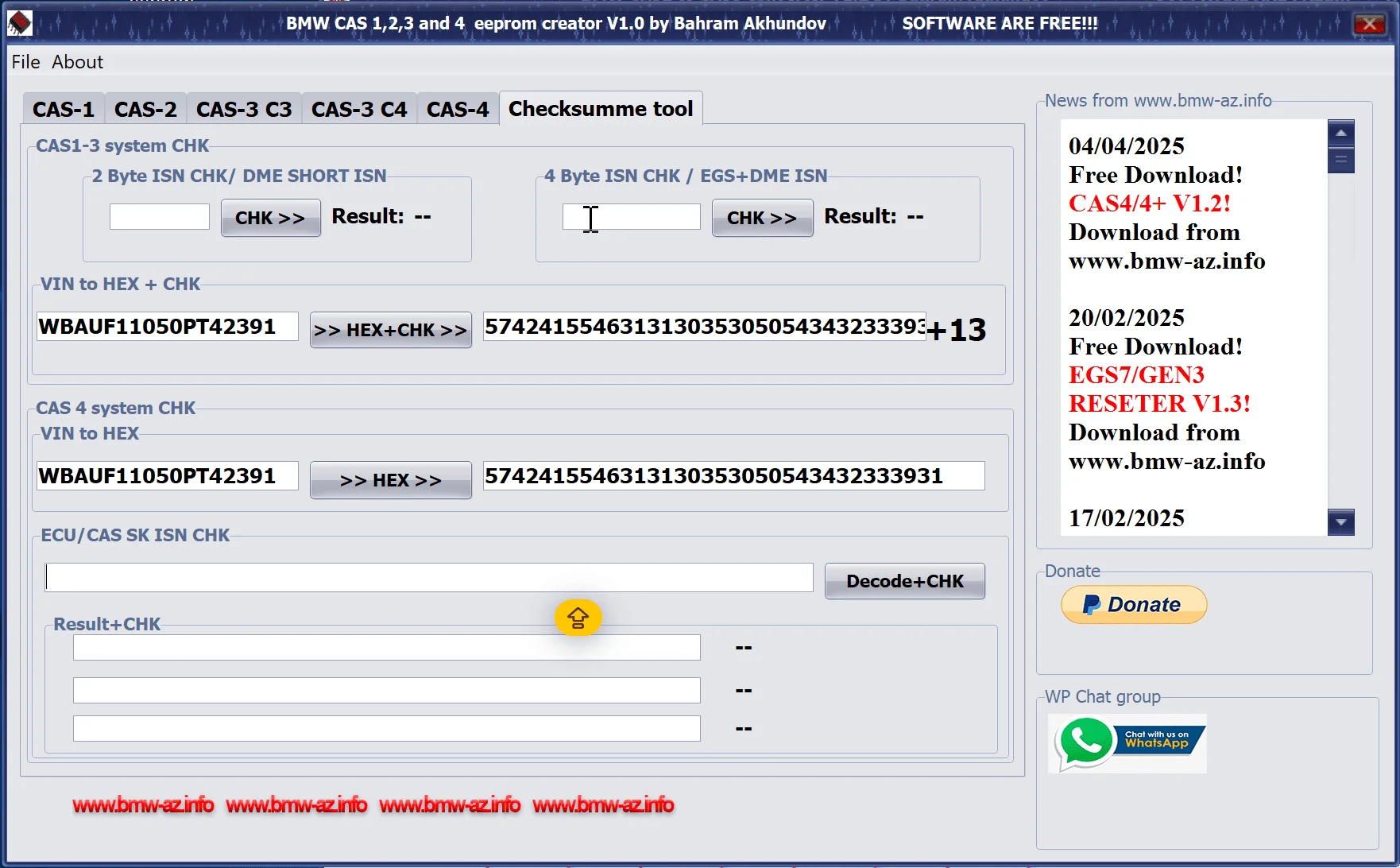Click the VIN field in VIN to HEX + CHK
This screenshot has height=868, width=1400.
tap(168, 327)
